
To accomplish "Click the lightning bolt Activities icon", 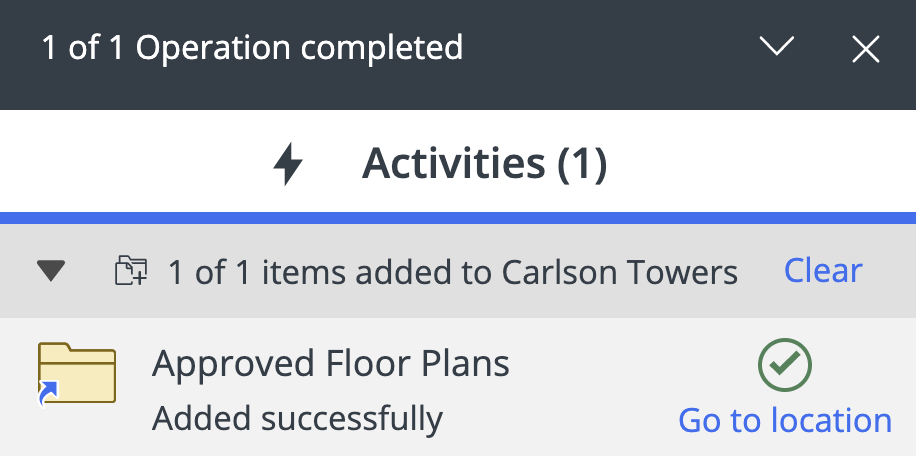I will [288, 164].
